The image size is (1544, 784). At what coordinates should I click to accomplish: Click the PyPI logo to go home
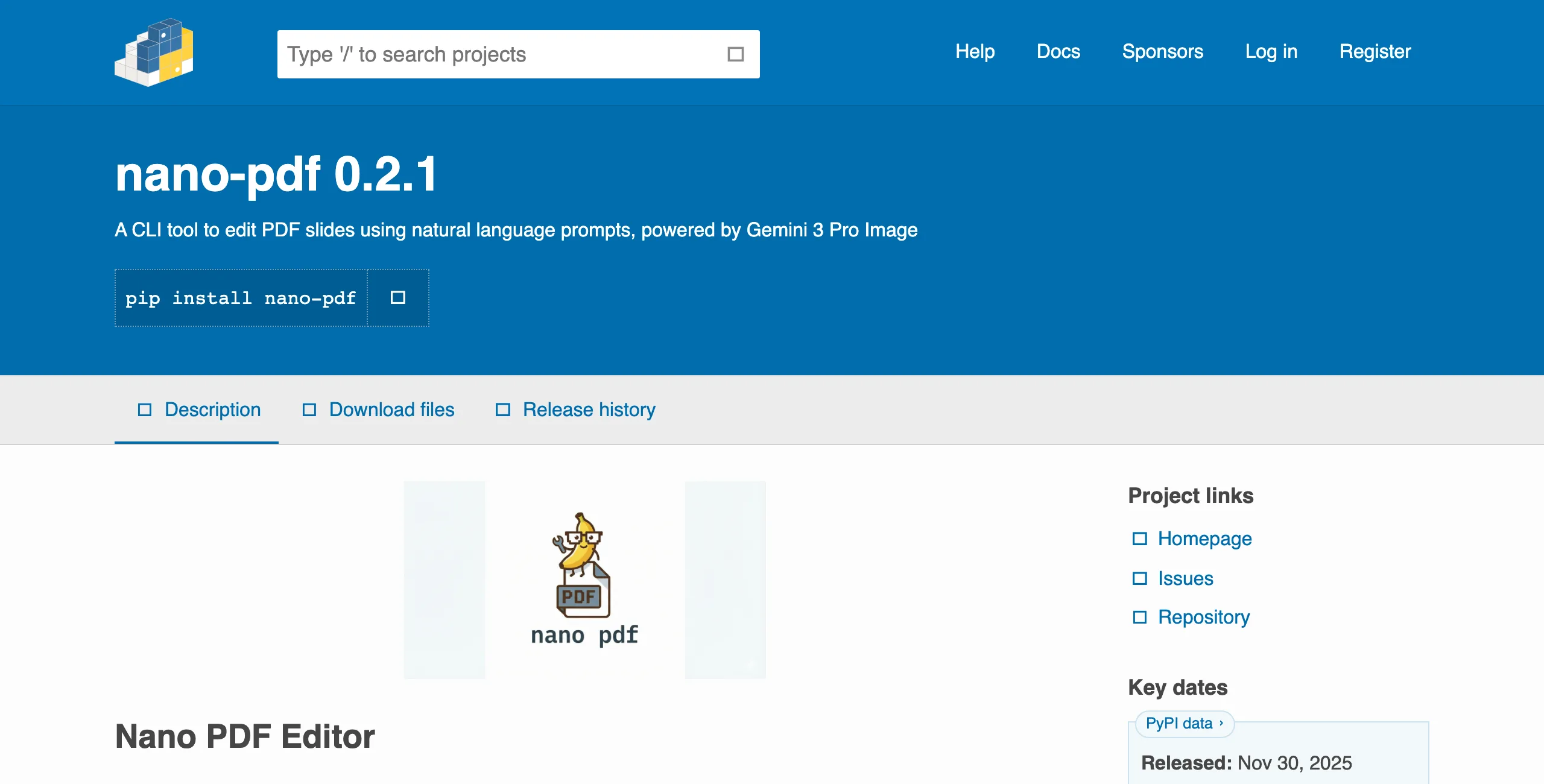[154, 52]
